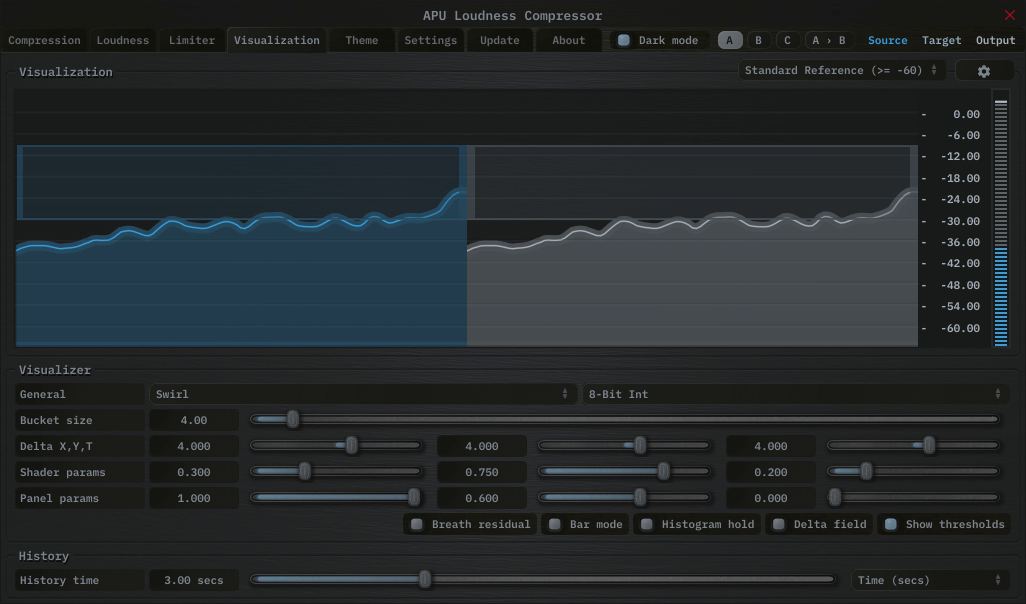1026x604 pixels.
Task: Enable Bar mode checkbox
Action: (x=555, y=524)
